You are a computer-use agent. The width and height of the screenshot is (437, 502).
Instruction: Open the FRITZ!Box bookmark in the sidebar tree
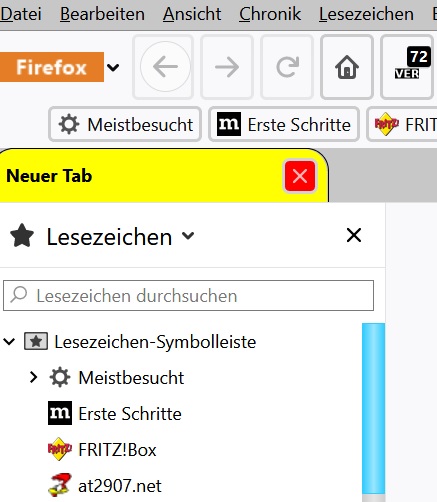coord(102,449)
